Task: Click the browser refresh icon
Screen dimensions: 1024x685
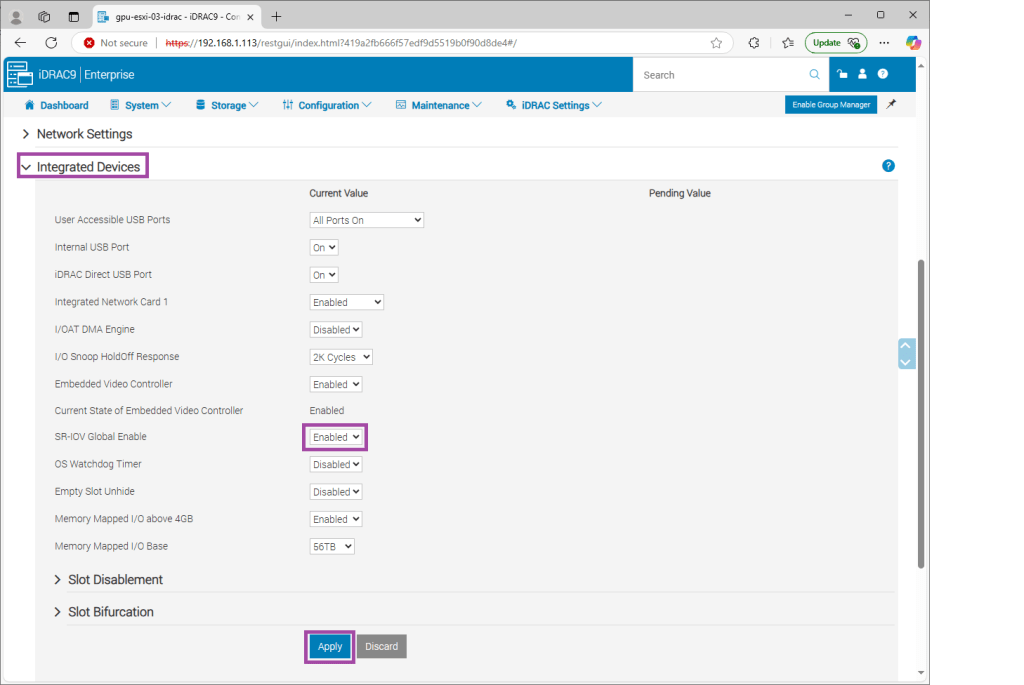Action: point(51,43)
